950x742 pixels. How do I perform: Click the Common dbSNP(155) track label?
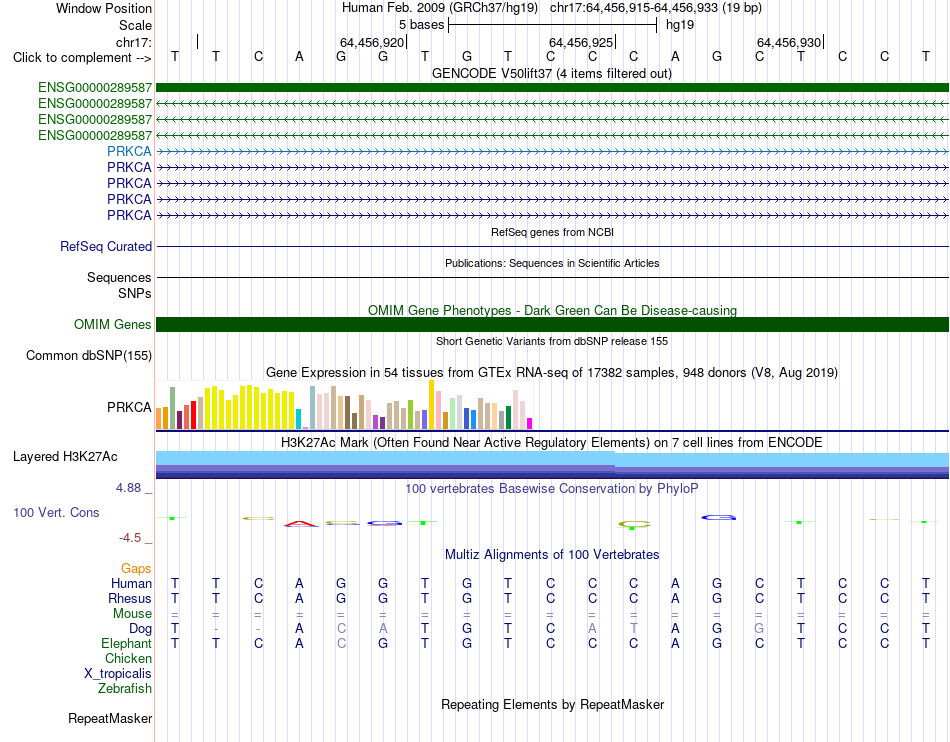(x=88, y=356)
